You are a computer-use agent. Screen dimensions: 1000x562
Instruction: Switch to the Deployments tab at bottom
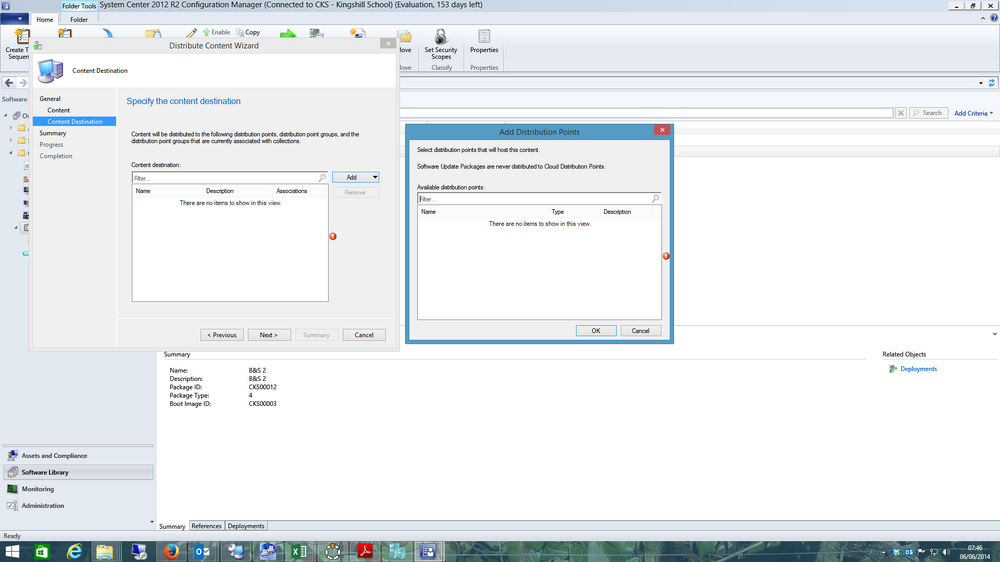[x=246, y=526]
